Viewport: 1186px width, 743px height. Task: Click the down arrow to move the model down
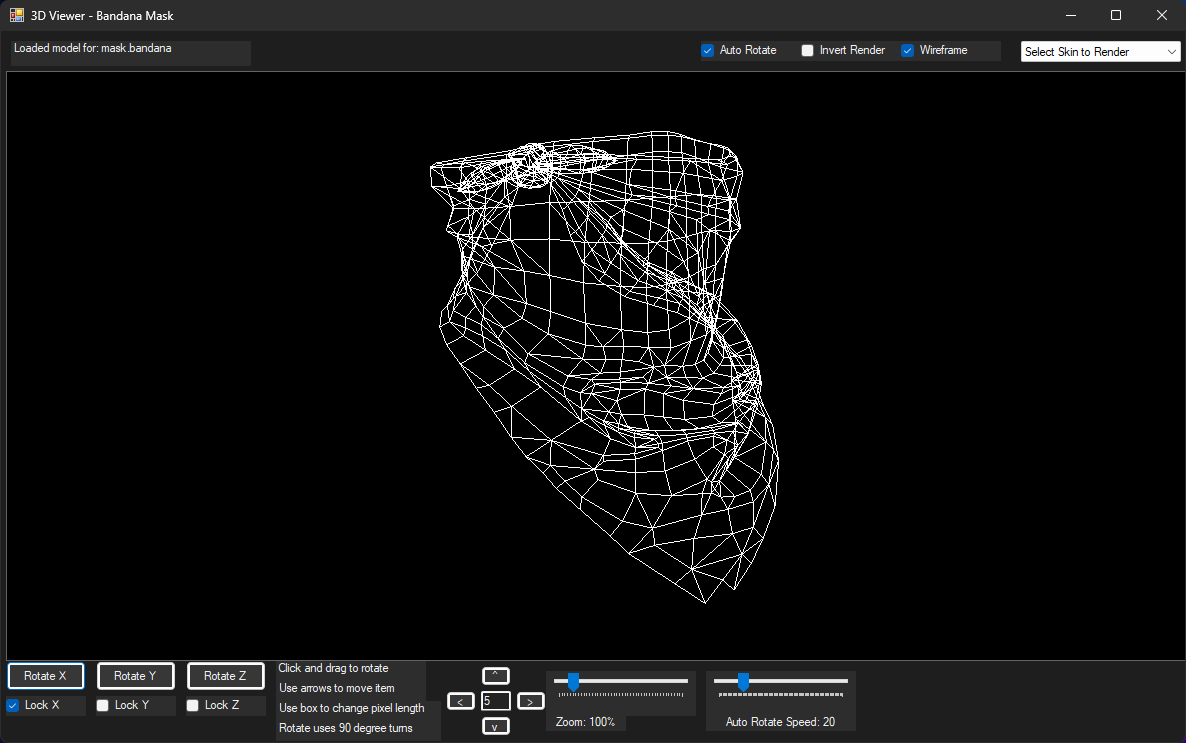pos(495,725)
